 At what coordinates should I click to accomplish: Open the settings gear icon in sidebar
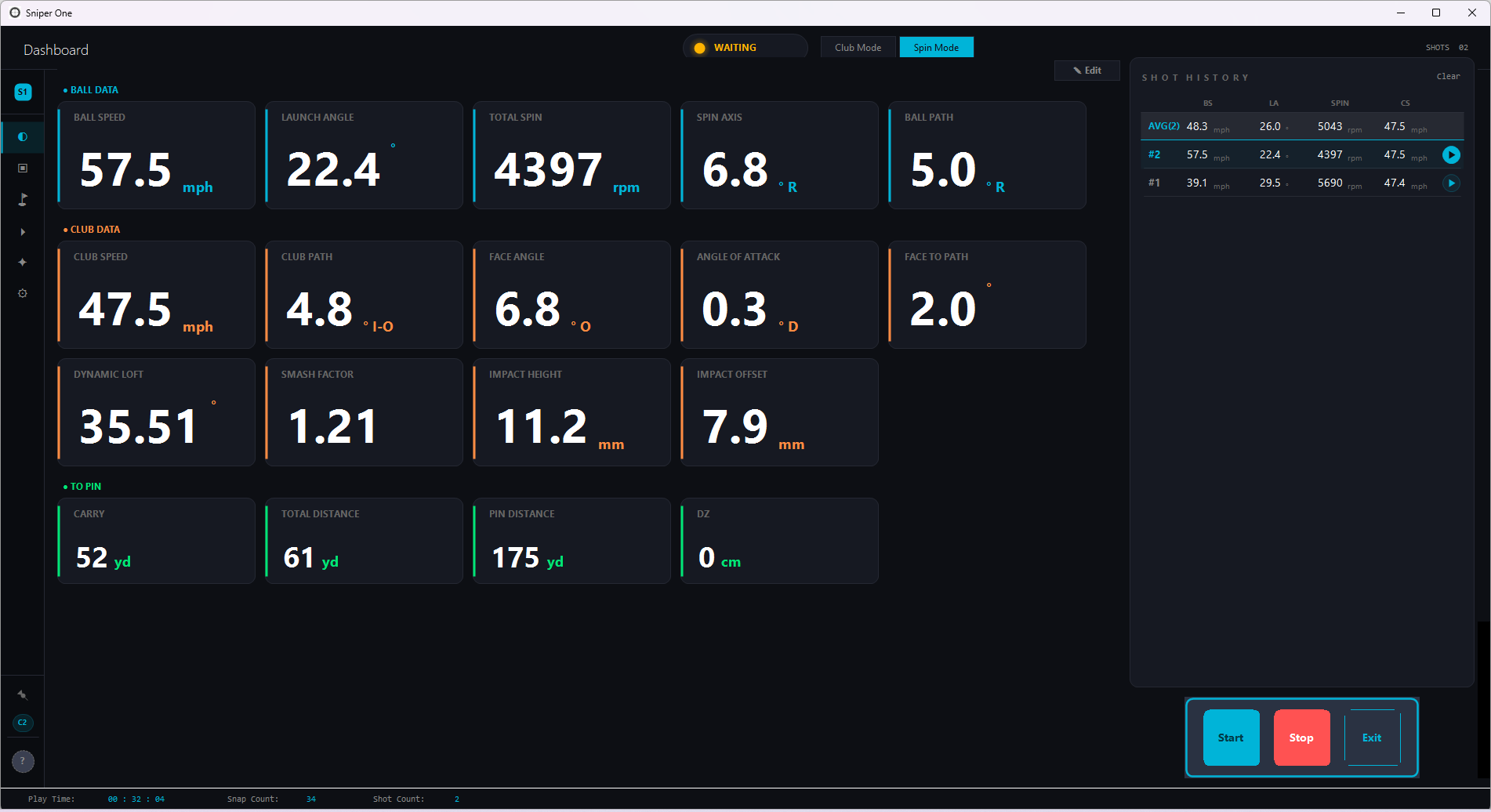point(23,293)
